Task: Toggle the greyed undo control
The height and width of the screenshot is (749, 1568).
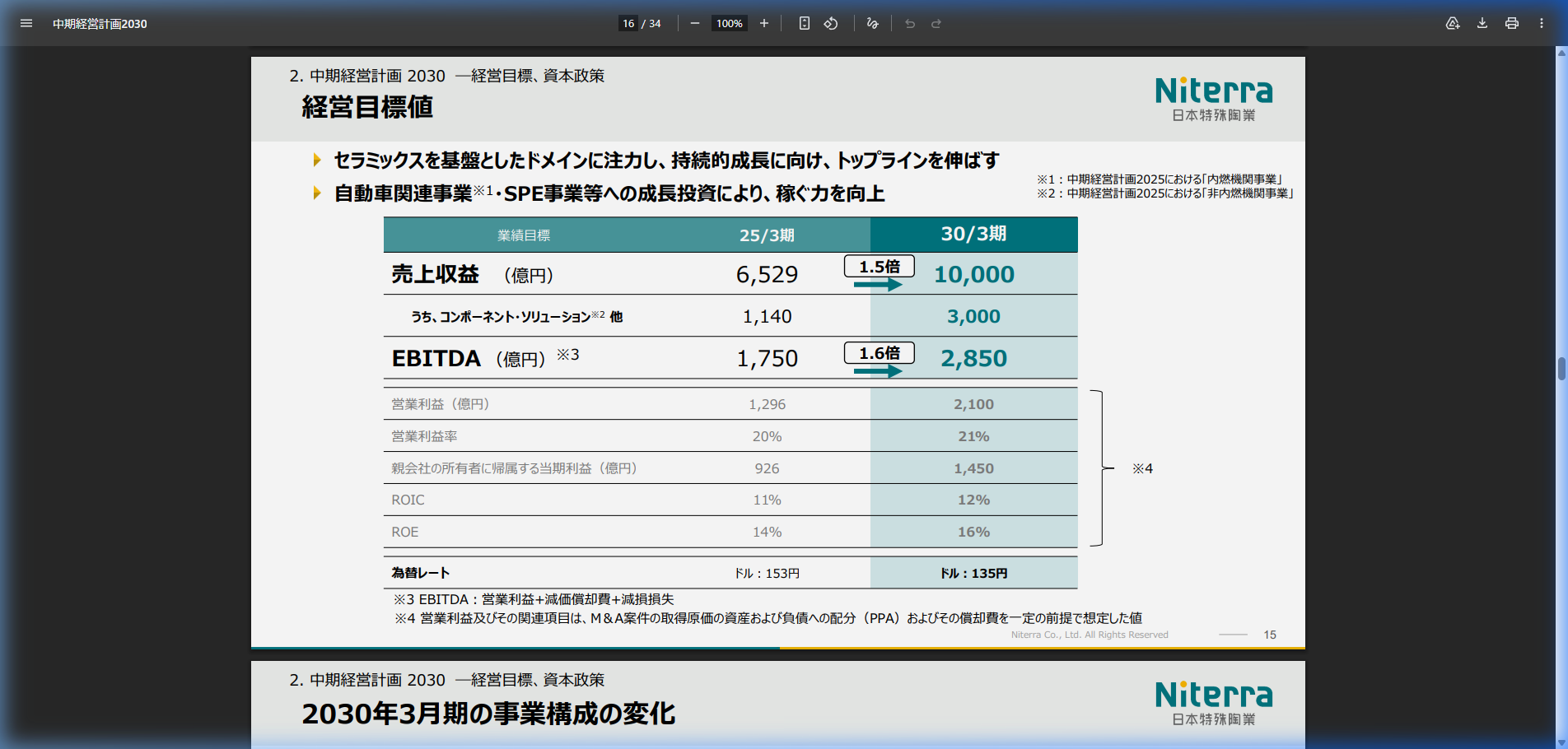Action: point(909,23)
